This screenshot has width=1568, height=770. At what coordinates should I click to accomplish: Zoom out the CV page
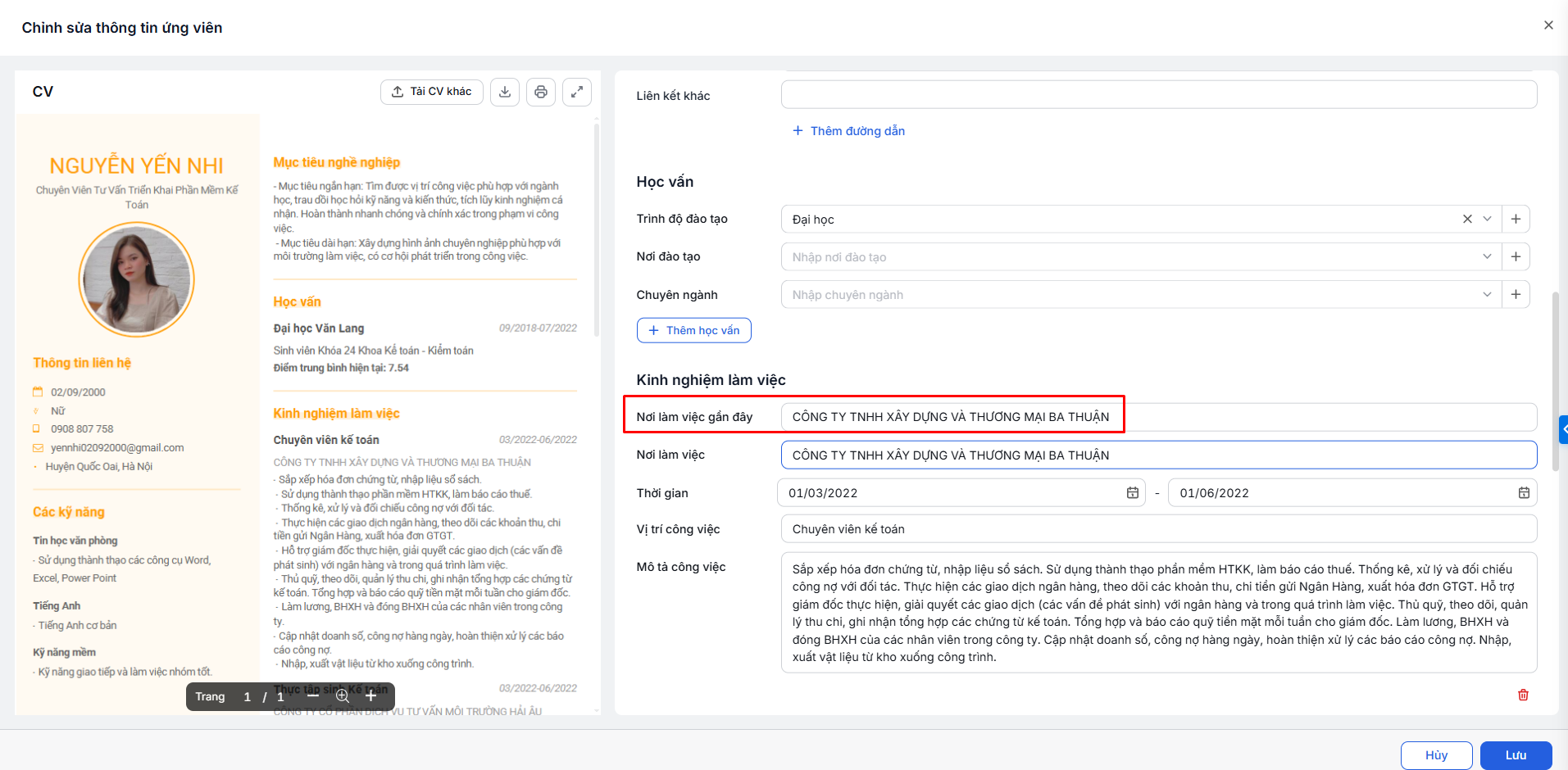pos(313,696)
